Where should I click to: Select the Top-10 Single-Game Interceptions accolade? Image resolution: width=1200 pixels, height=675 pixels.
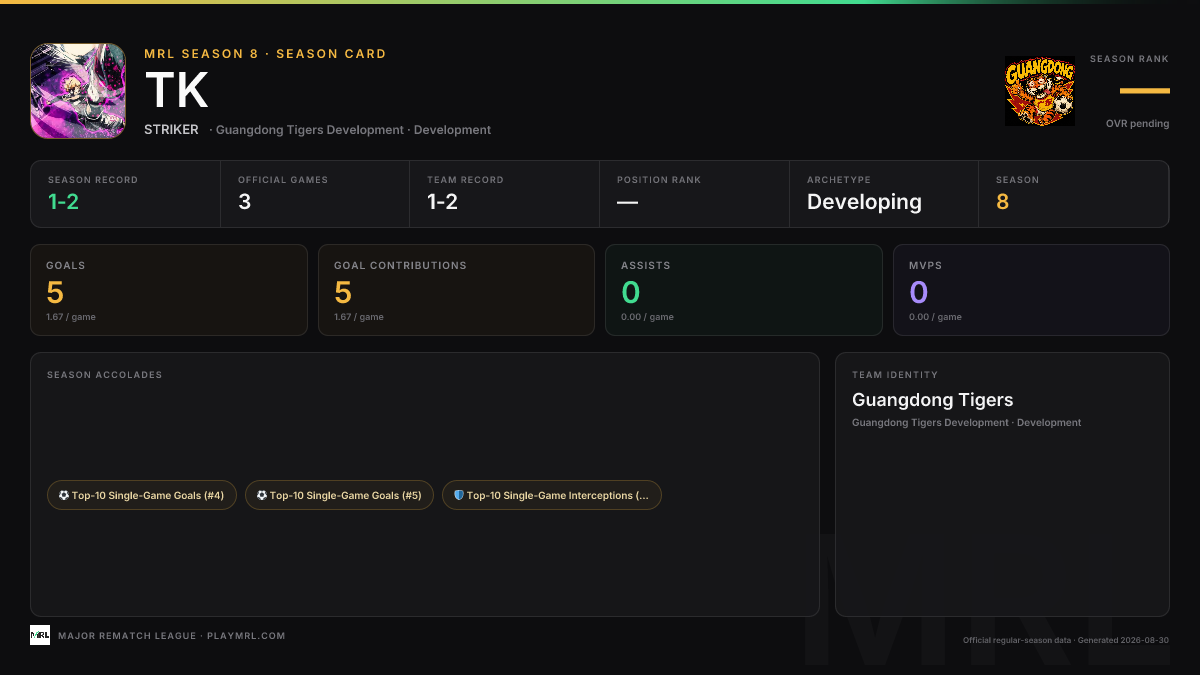tap(552, 495)
